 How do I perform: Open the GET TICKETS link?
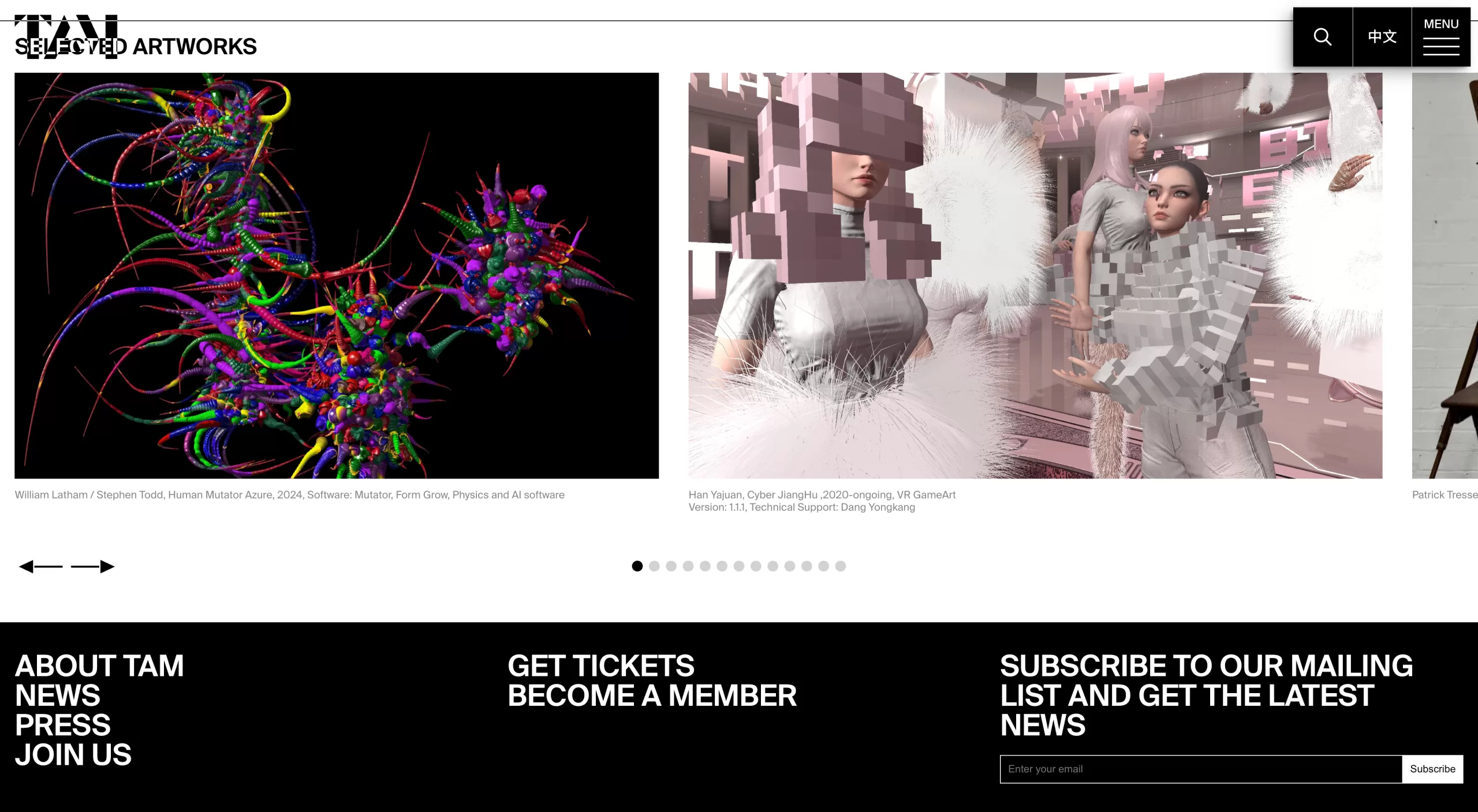point(601,665)
